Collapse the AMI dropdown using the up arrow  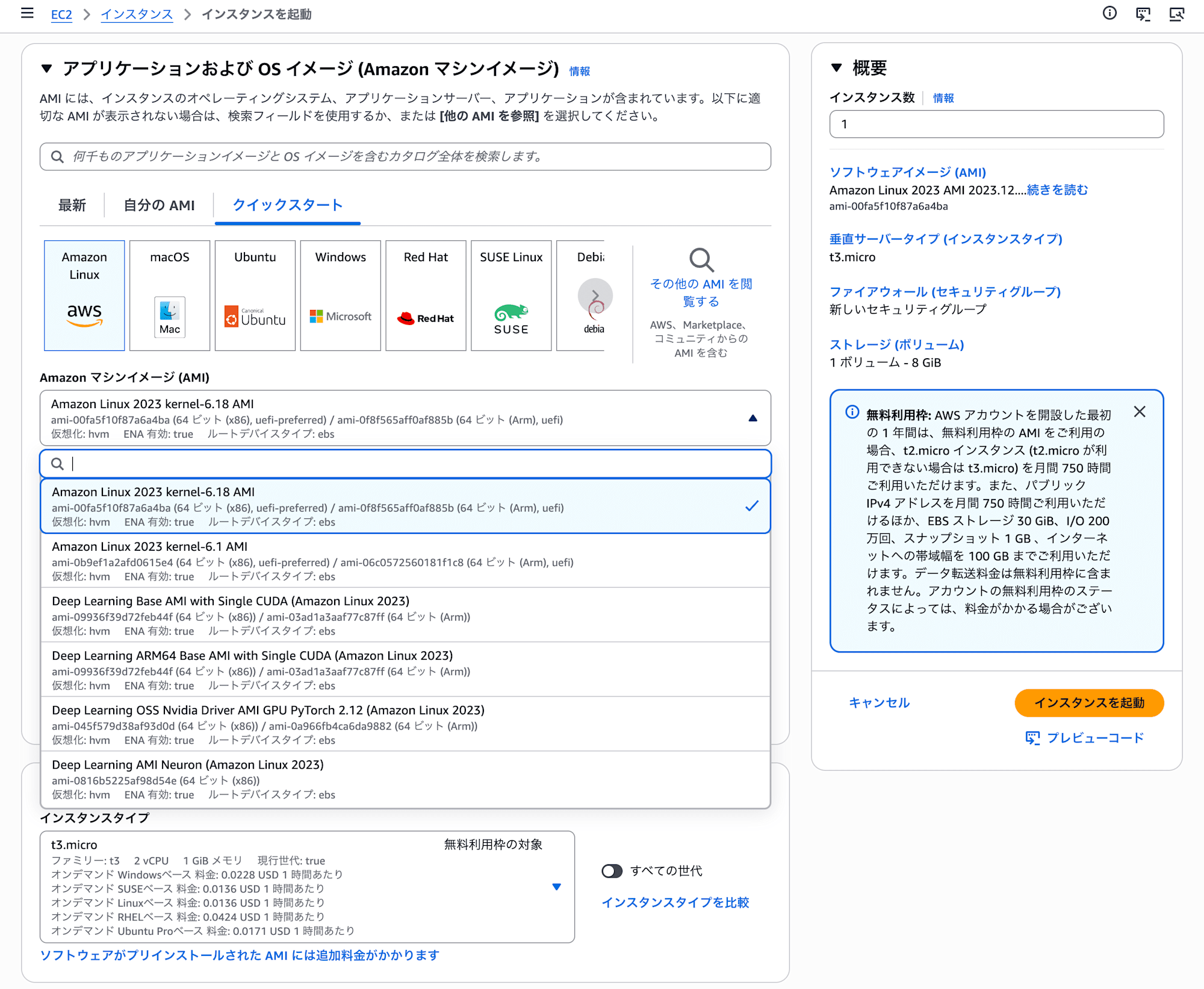752,418
